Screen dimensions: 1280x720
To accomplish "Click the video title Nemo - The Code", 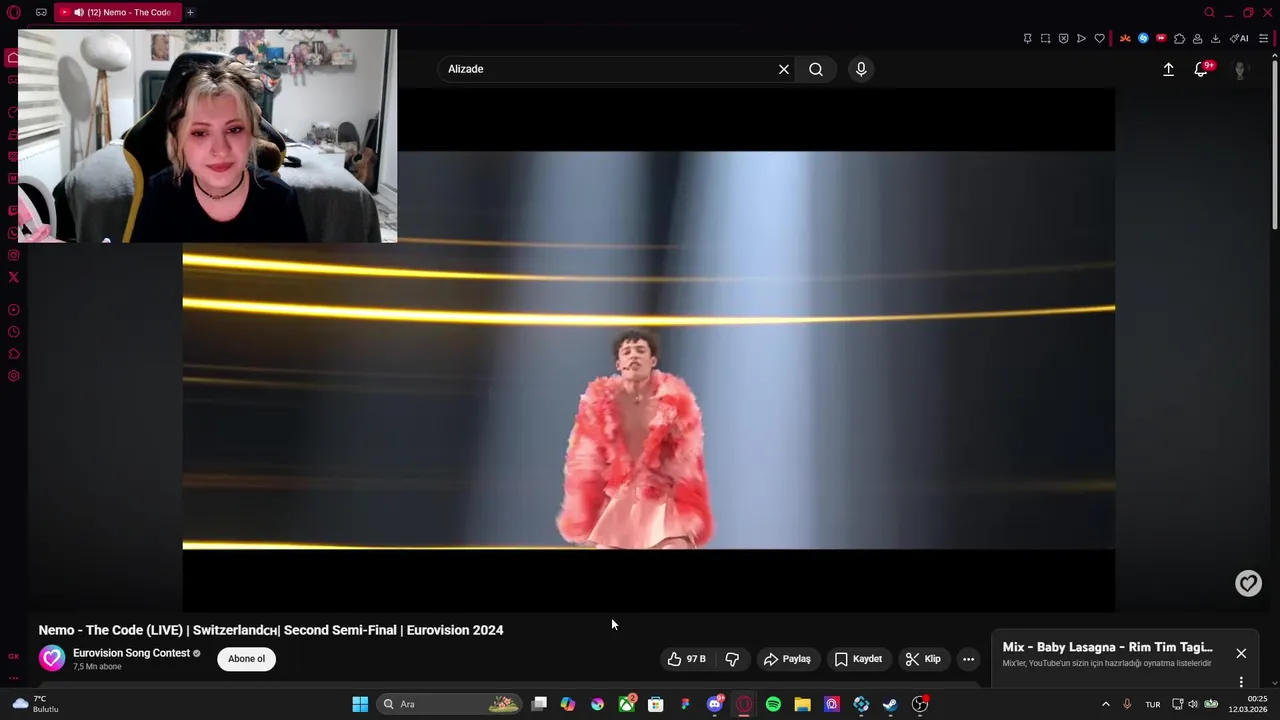I will (x=271, y=630).
